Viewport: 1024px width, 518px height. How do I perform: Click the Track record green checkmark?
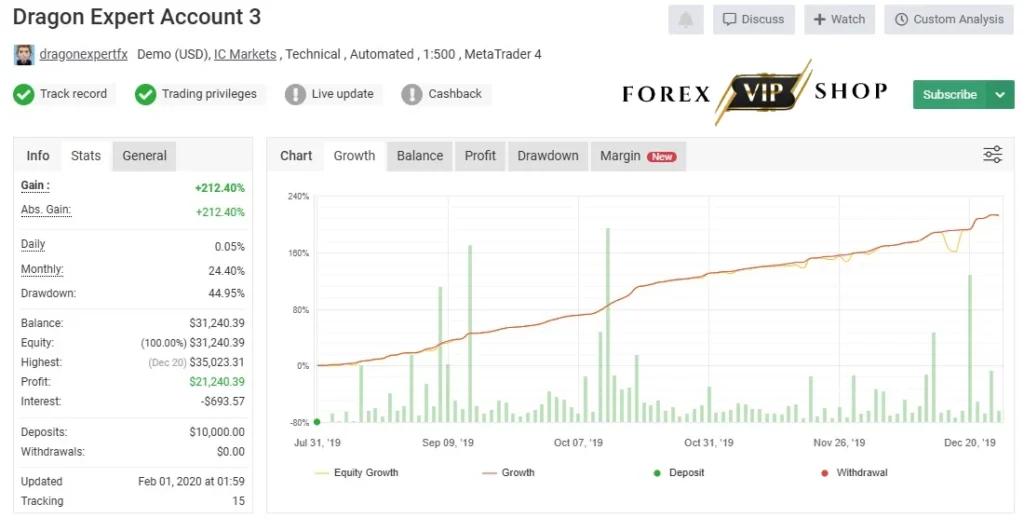(24, 95)
